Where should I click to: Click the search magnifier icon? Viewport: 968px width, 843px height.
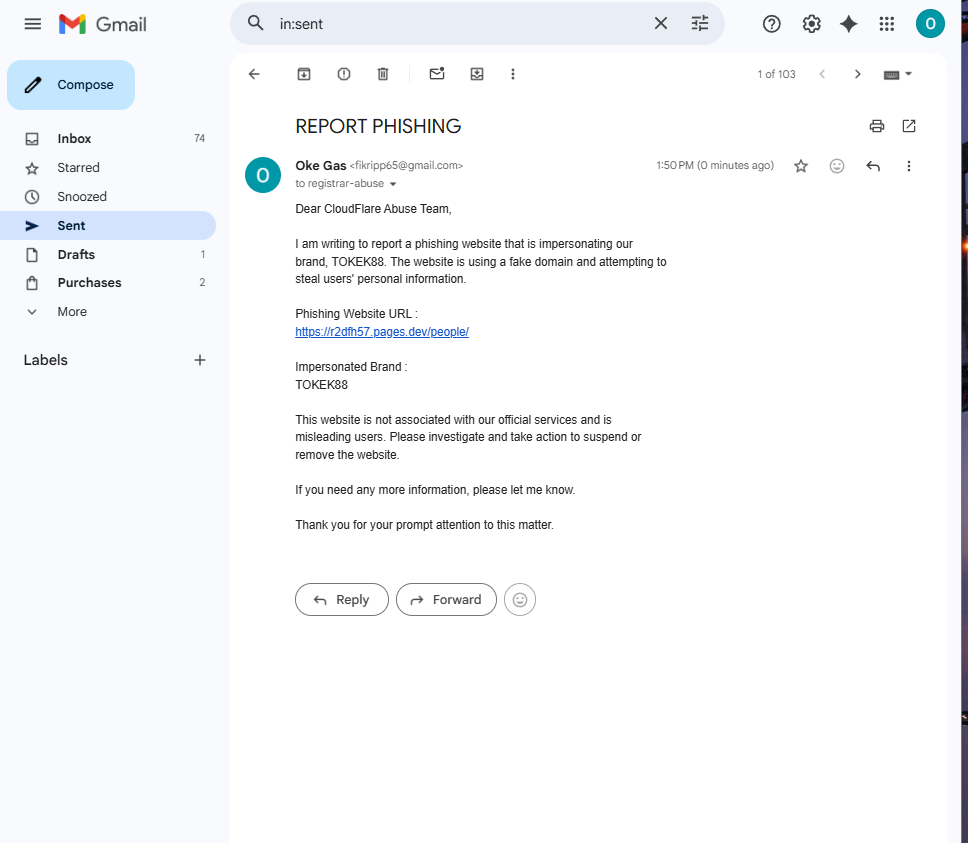[x=256, y=23]
